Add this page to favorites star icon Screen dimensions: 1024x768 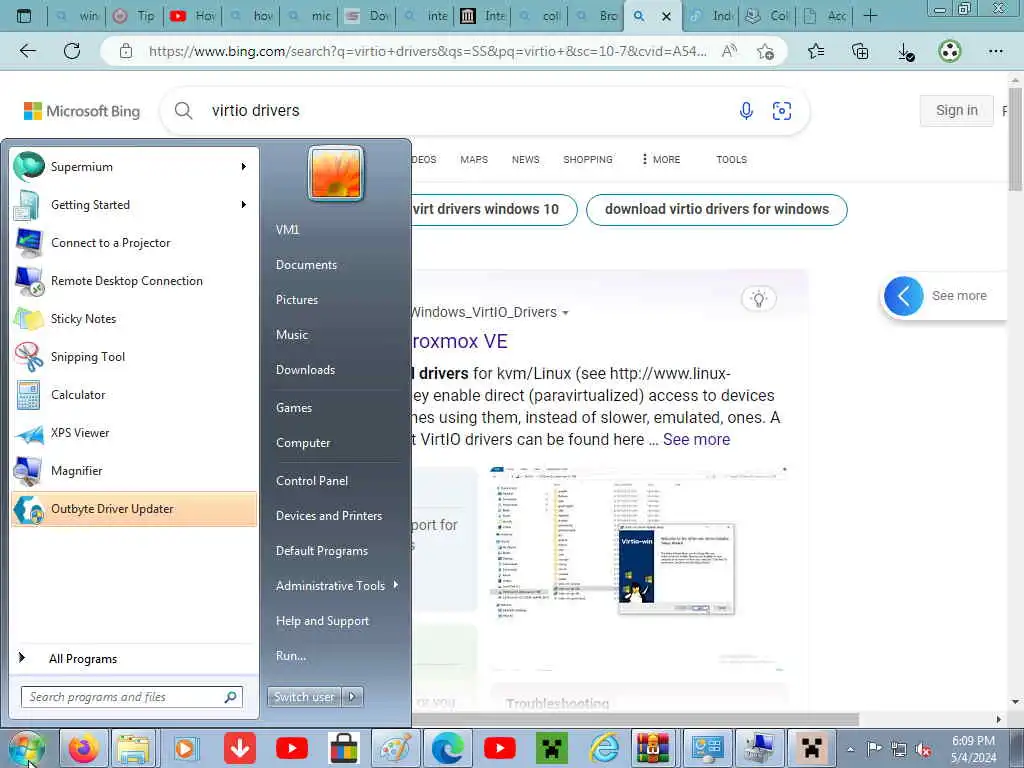click(x=765, y=51)
